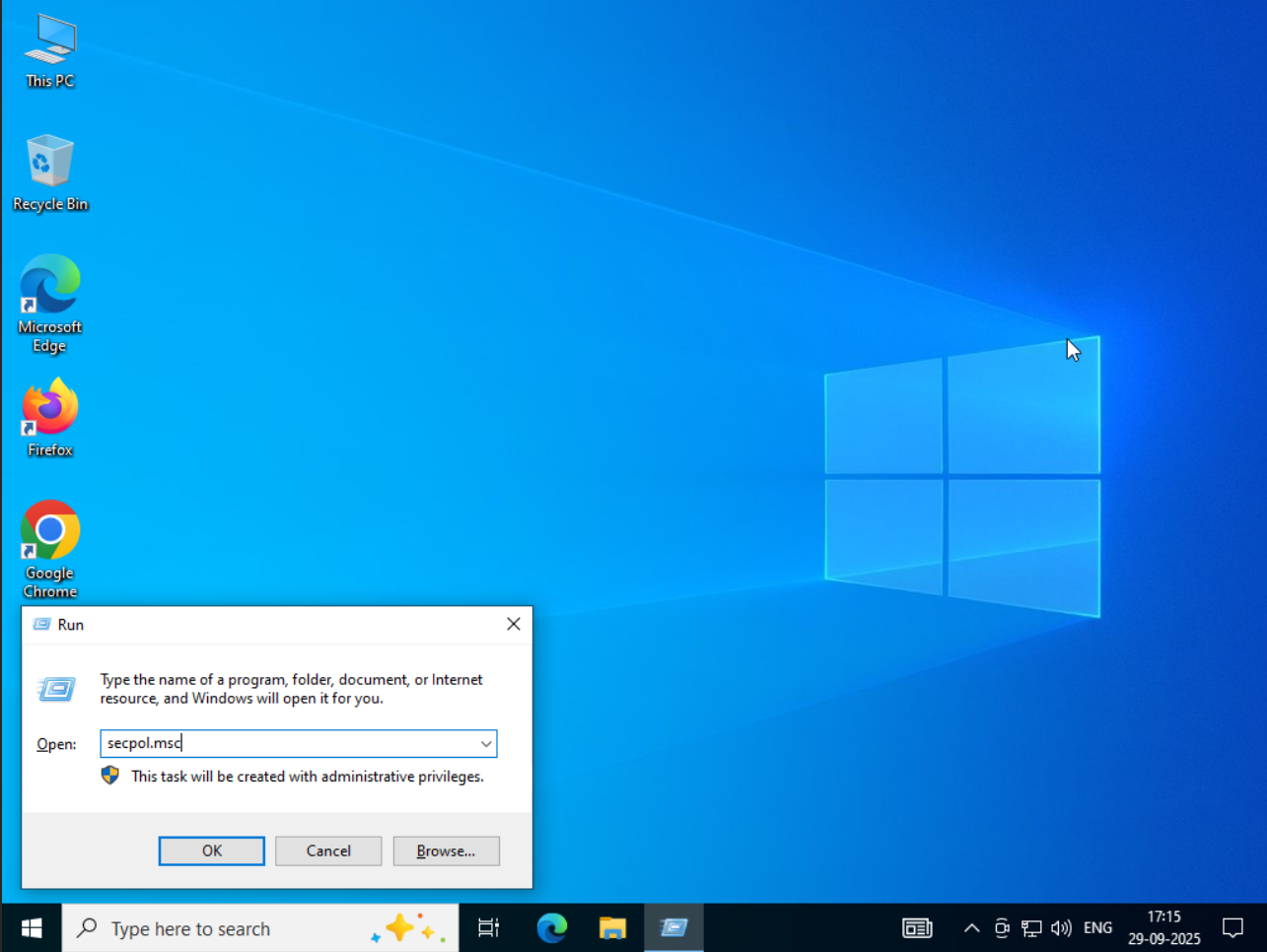Click OK to run secpol.msc
The height and width of the screenshot is (952, 1267).
coord(211,850)
